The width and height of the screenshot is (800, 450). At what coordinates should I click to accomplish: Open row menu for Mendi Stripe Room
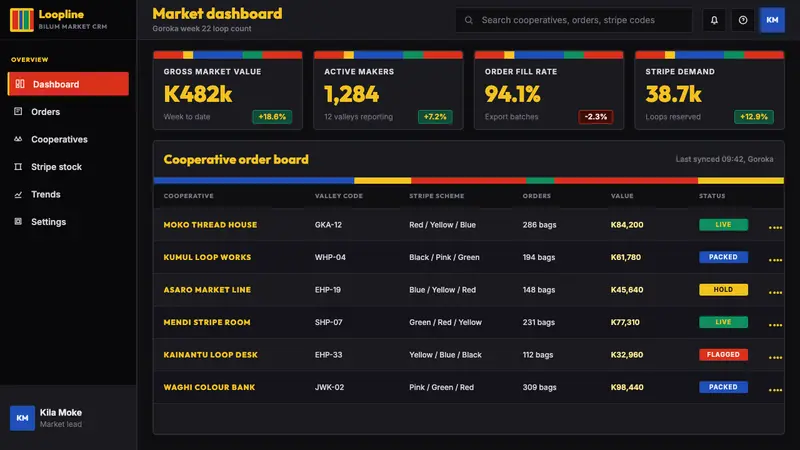(x=775, y=324)
